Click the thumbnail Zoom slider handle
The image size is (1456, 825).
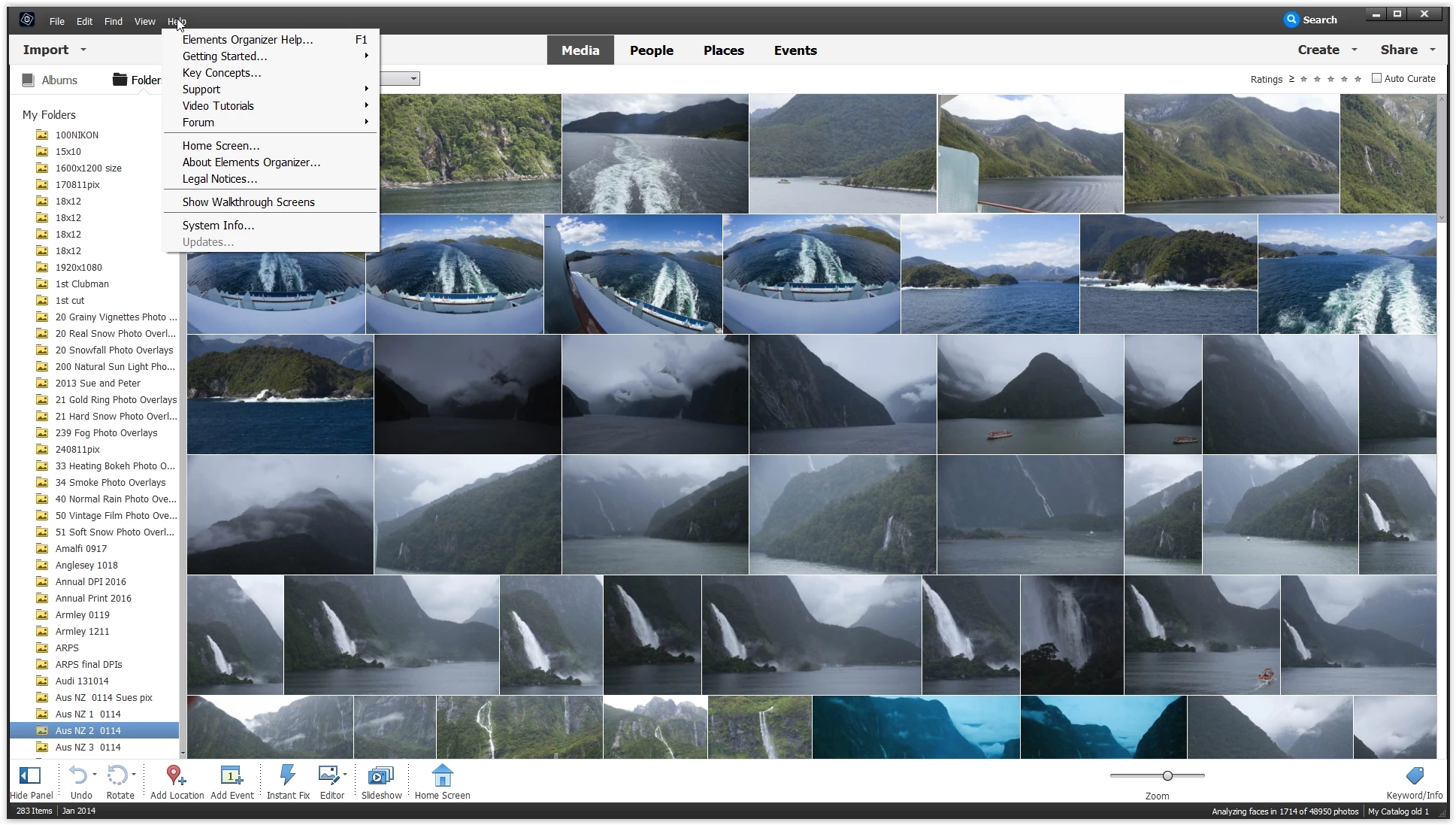click(1167, 775)
